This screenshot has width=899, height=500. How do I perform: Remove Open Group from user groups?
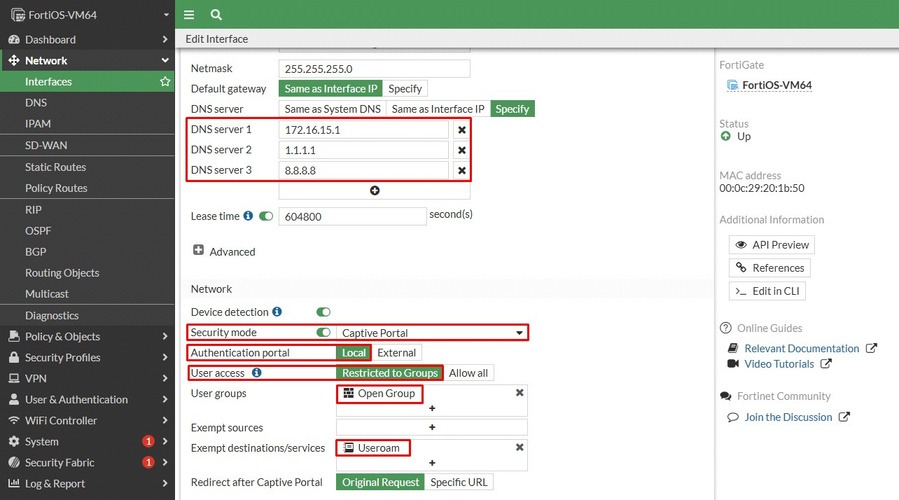pos(519,393)
